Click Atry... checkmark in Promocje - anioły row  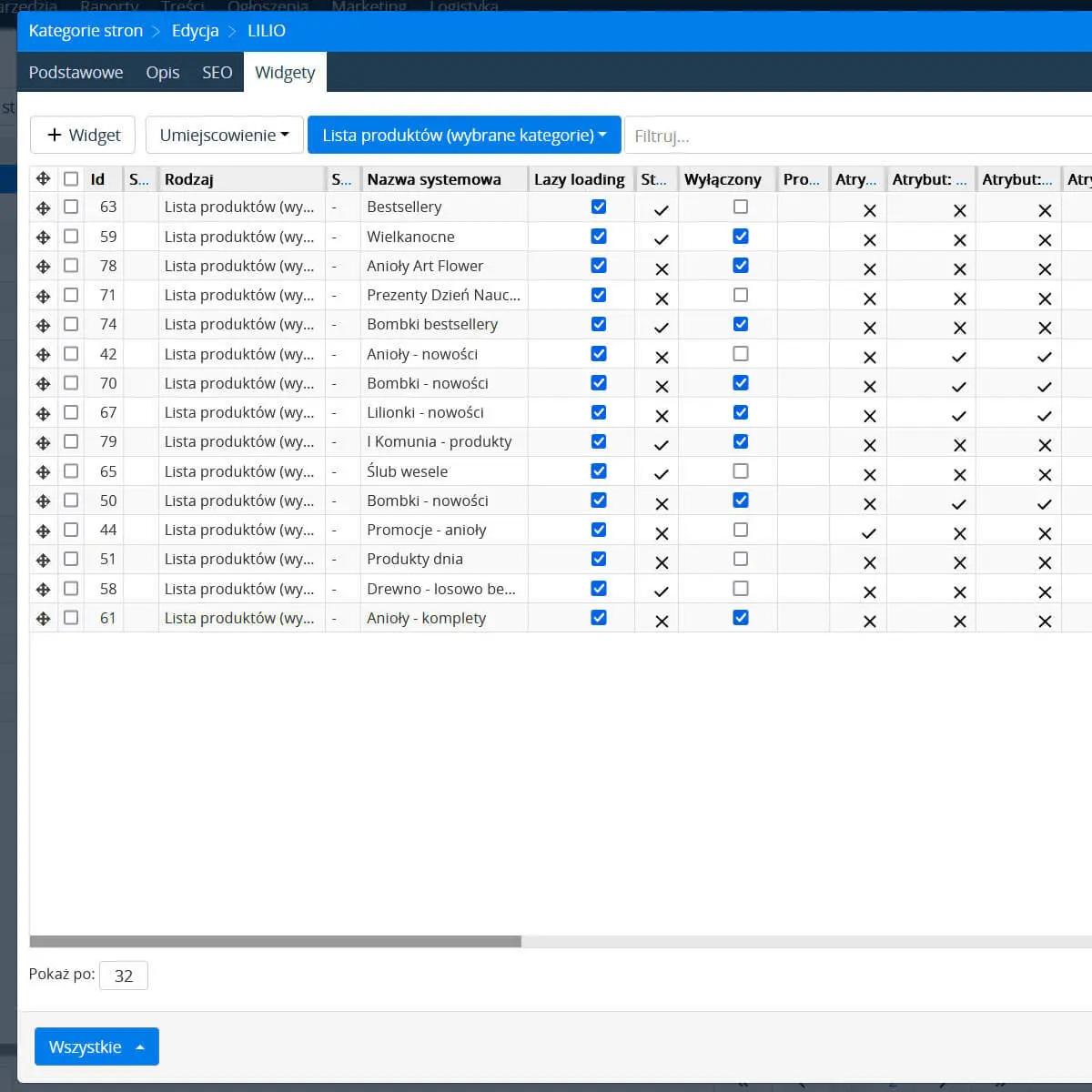tap(869, 533)
